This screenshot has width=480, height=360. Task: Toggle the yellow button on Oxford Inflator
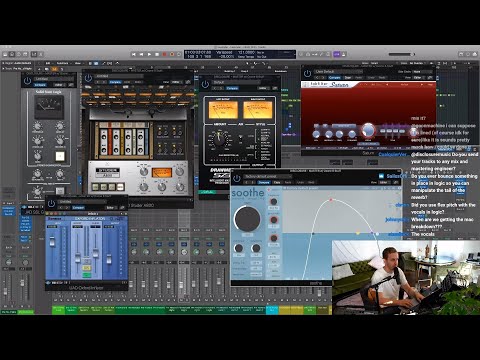(87, 268)
